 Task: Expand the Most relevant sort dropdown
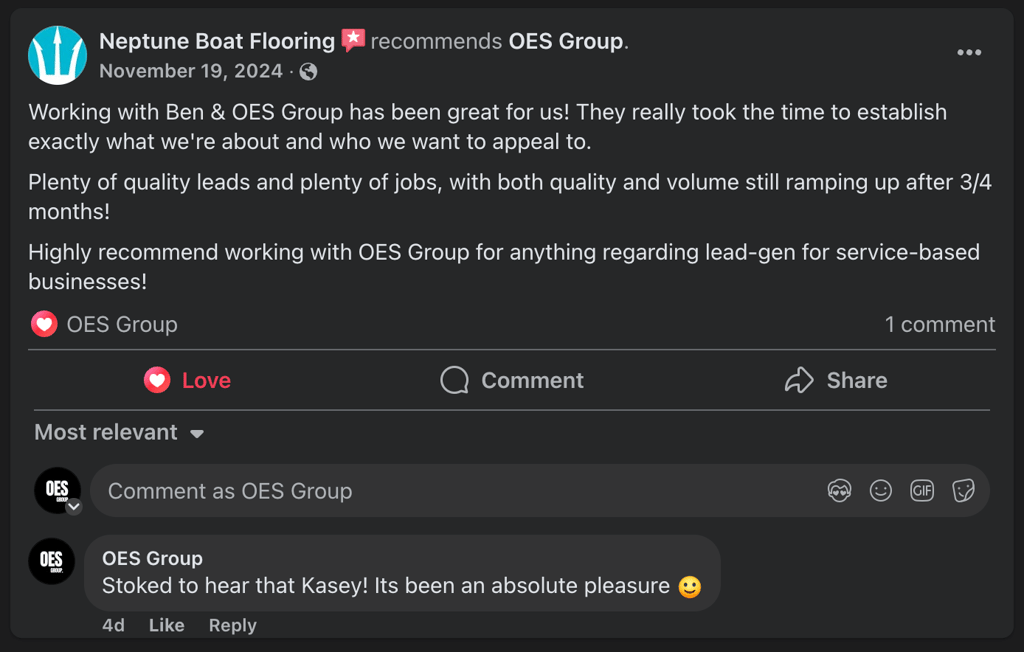(x=119, y=433)
